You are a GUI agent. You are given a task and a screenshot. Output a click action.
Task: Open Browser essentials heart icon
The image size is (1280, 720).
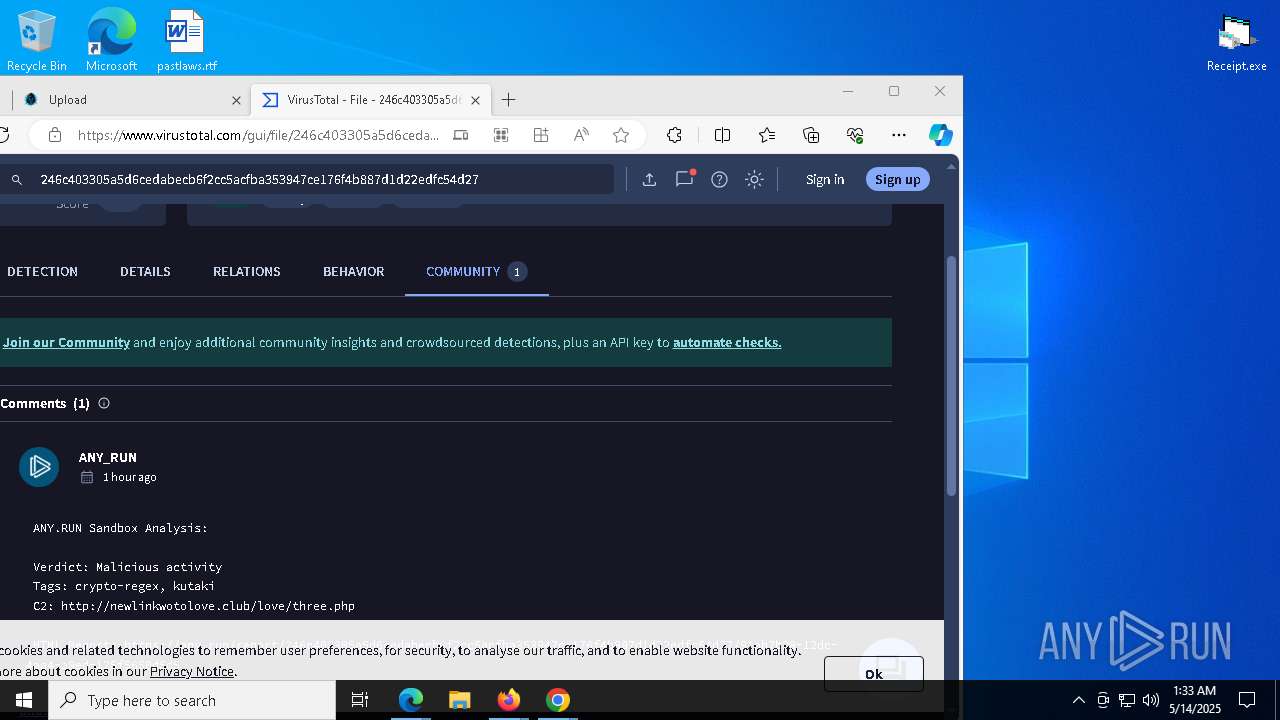pyautogui.click(x=855, y=135)
